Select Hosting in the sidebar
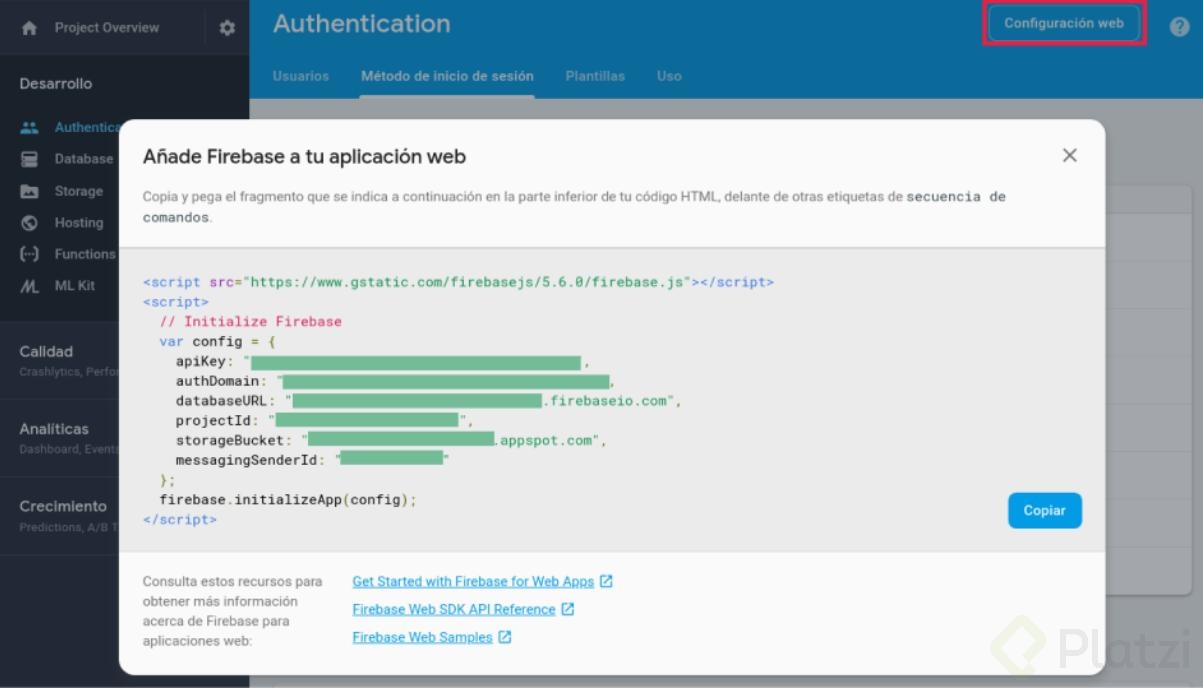 click(78, 223)
